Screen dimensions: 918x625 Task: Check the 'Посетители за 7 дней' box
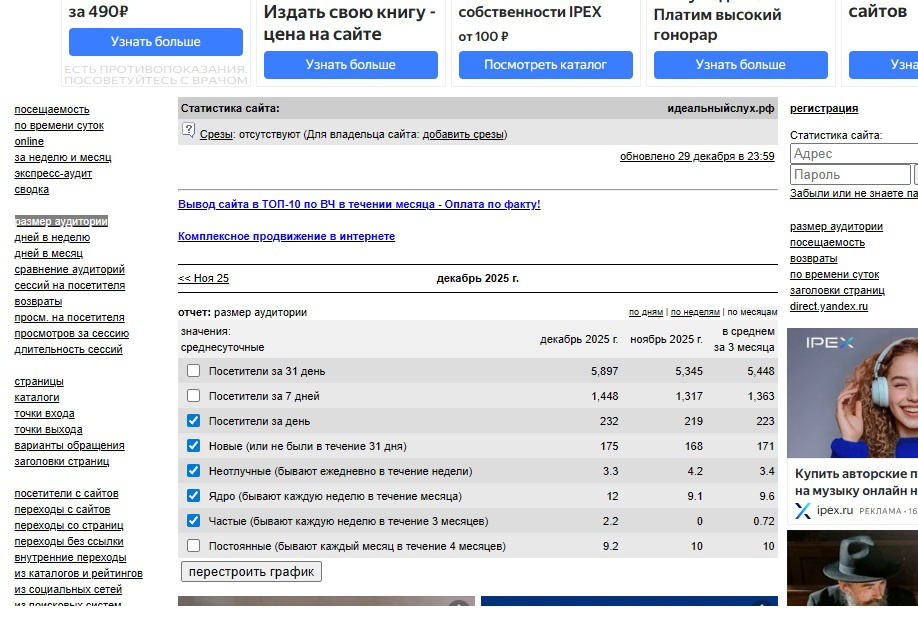pos(194,396)
